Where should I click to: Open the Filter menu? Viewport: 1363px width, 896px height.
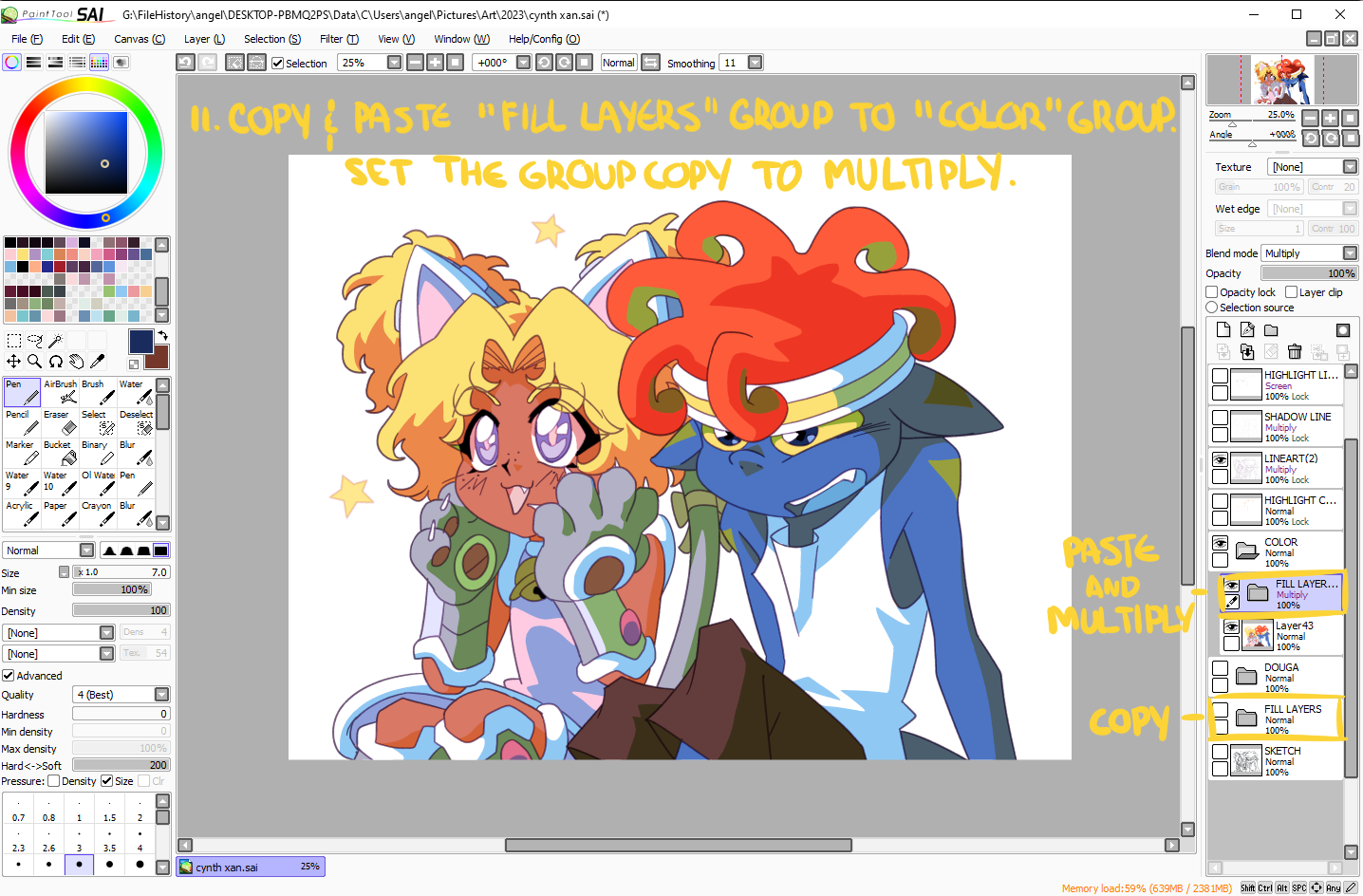(338, 39)
